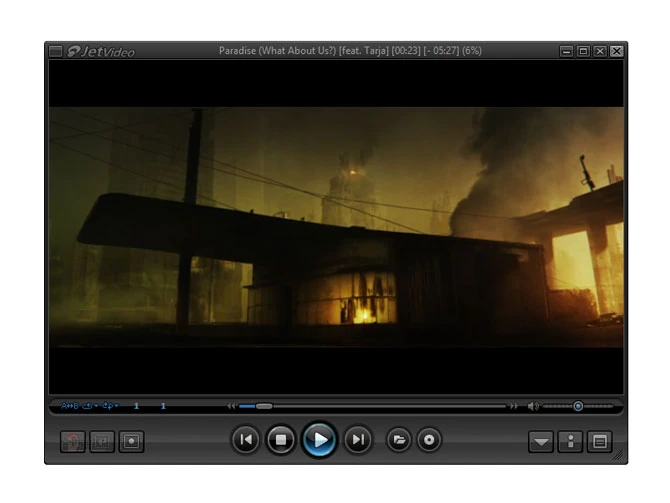Click the seek bar position thumb

264,406
